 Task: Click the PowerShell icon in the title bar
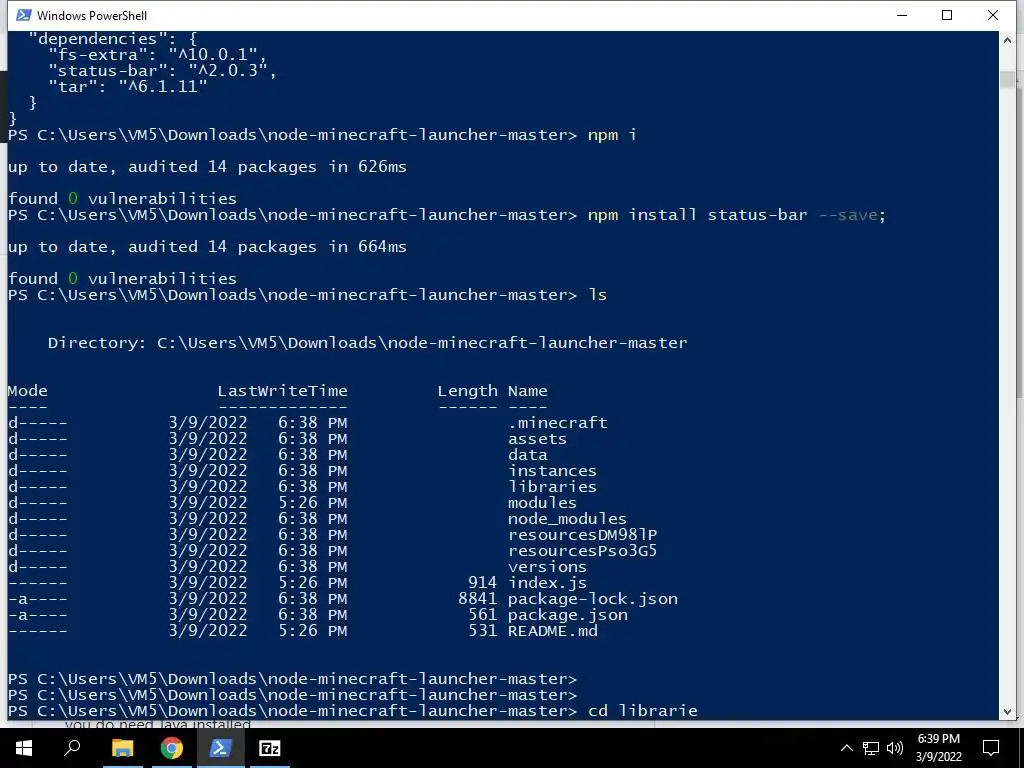[x=24, y=15]
